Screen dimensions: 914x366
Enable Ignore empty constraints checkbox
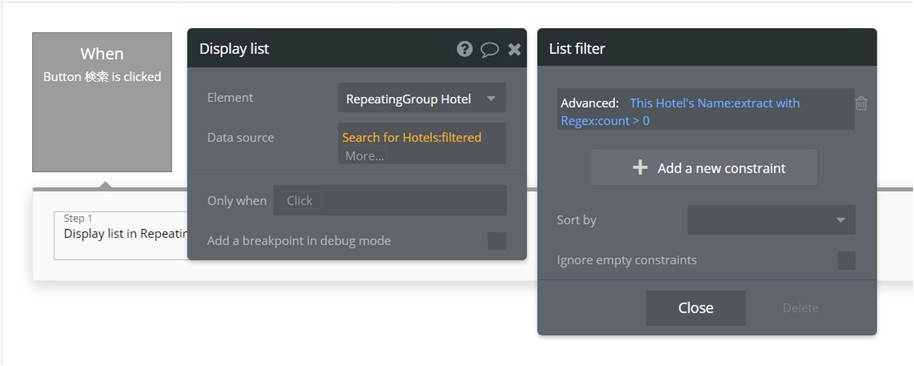pos(846,261)
